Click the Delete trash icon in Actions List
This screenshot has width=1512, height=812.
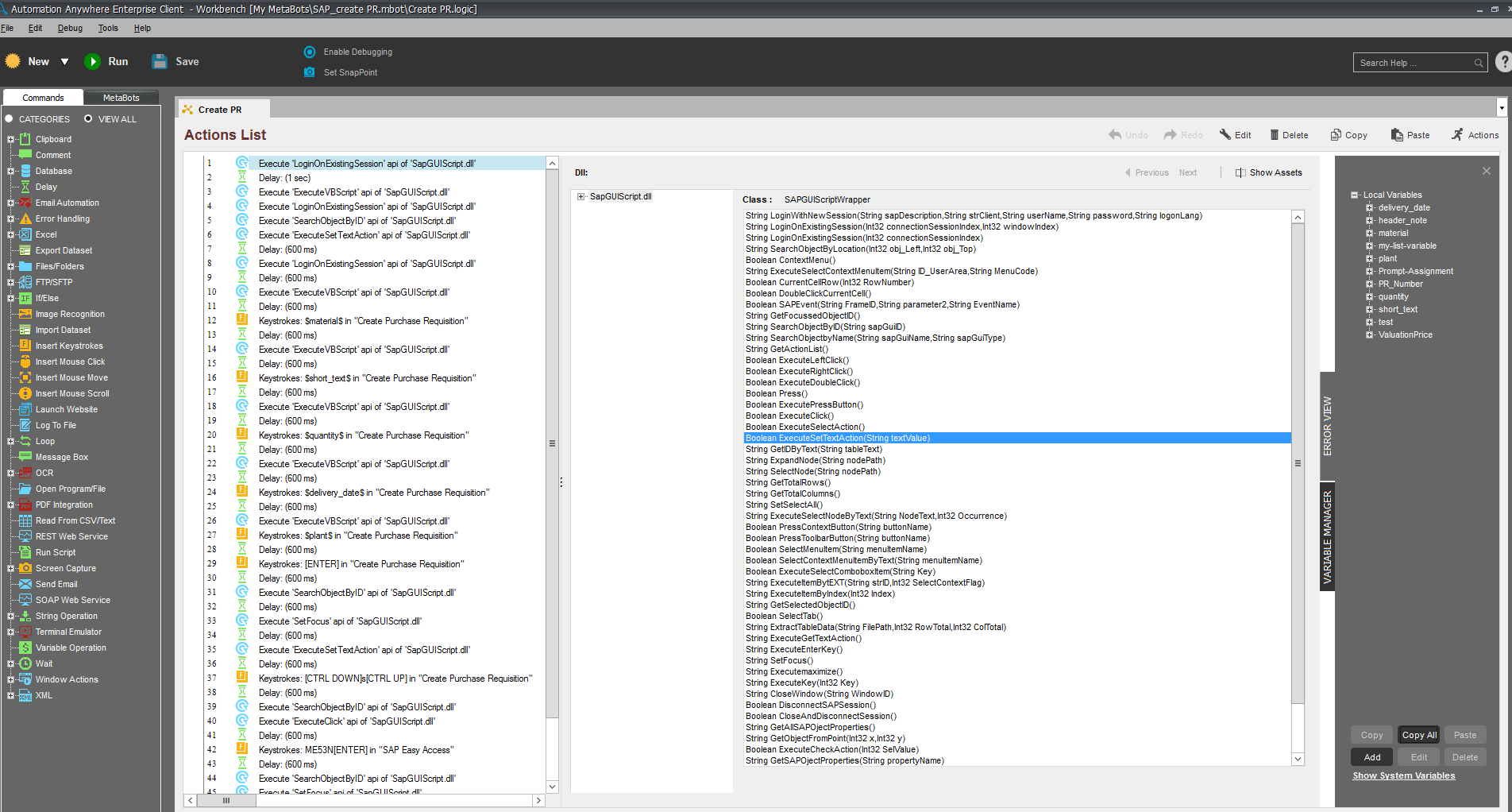[1275, 135]
